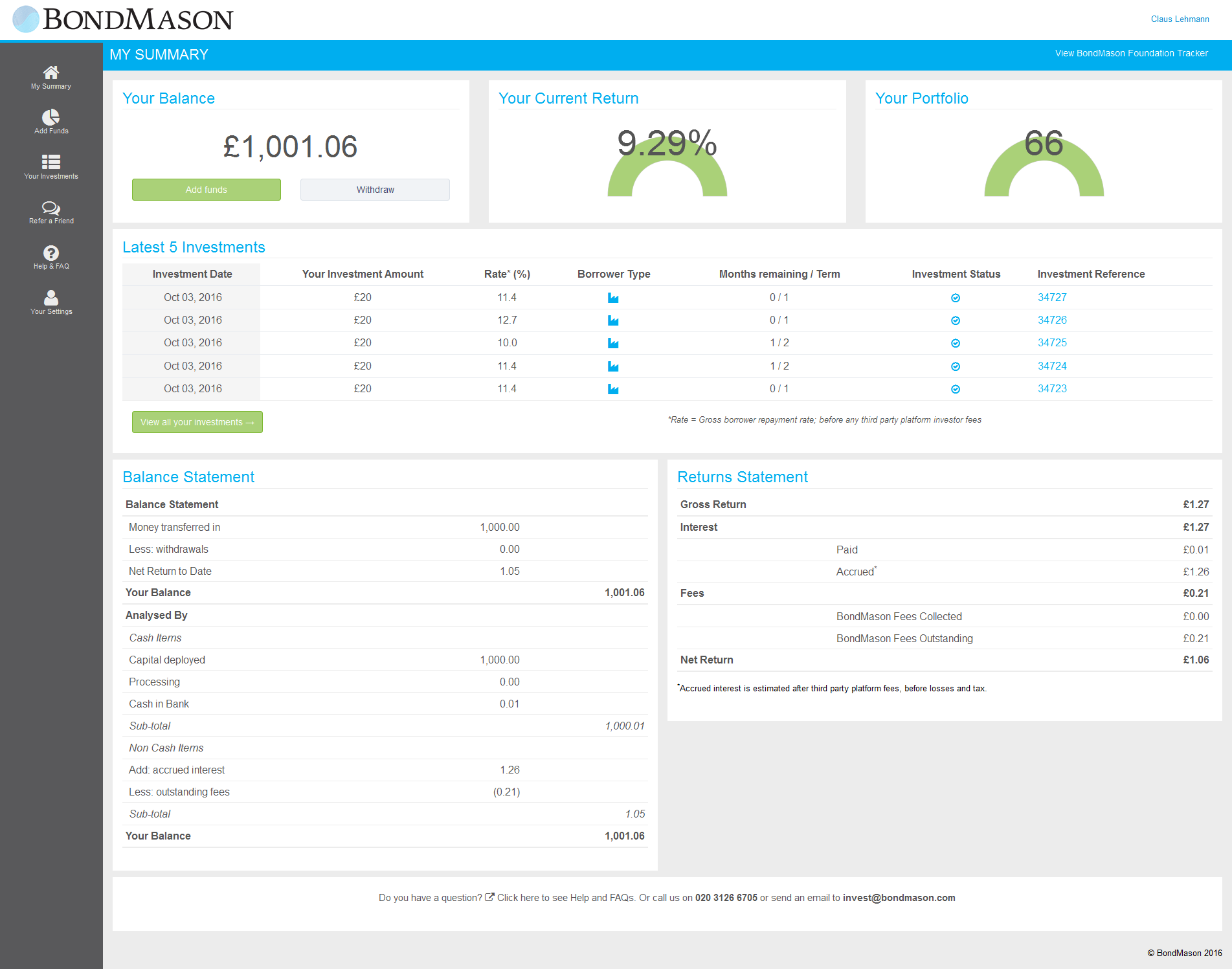1232x969 pixels.
Task: Click borrower type icon for investment 34726
Action: point(613,320)
